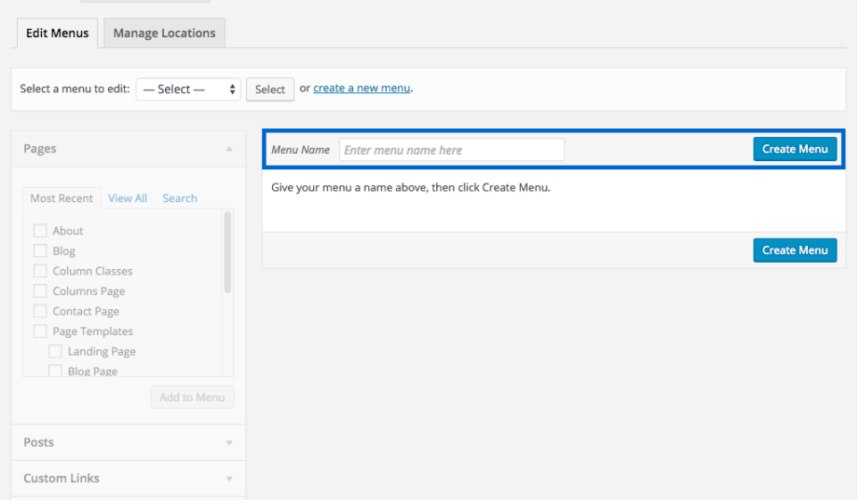Show the View All pages tab
This screenshot has width=860, height=500.
(127, 198)
